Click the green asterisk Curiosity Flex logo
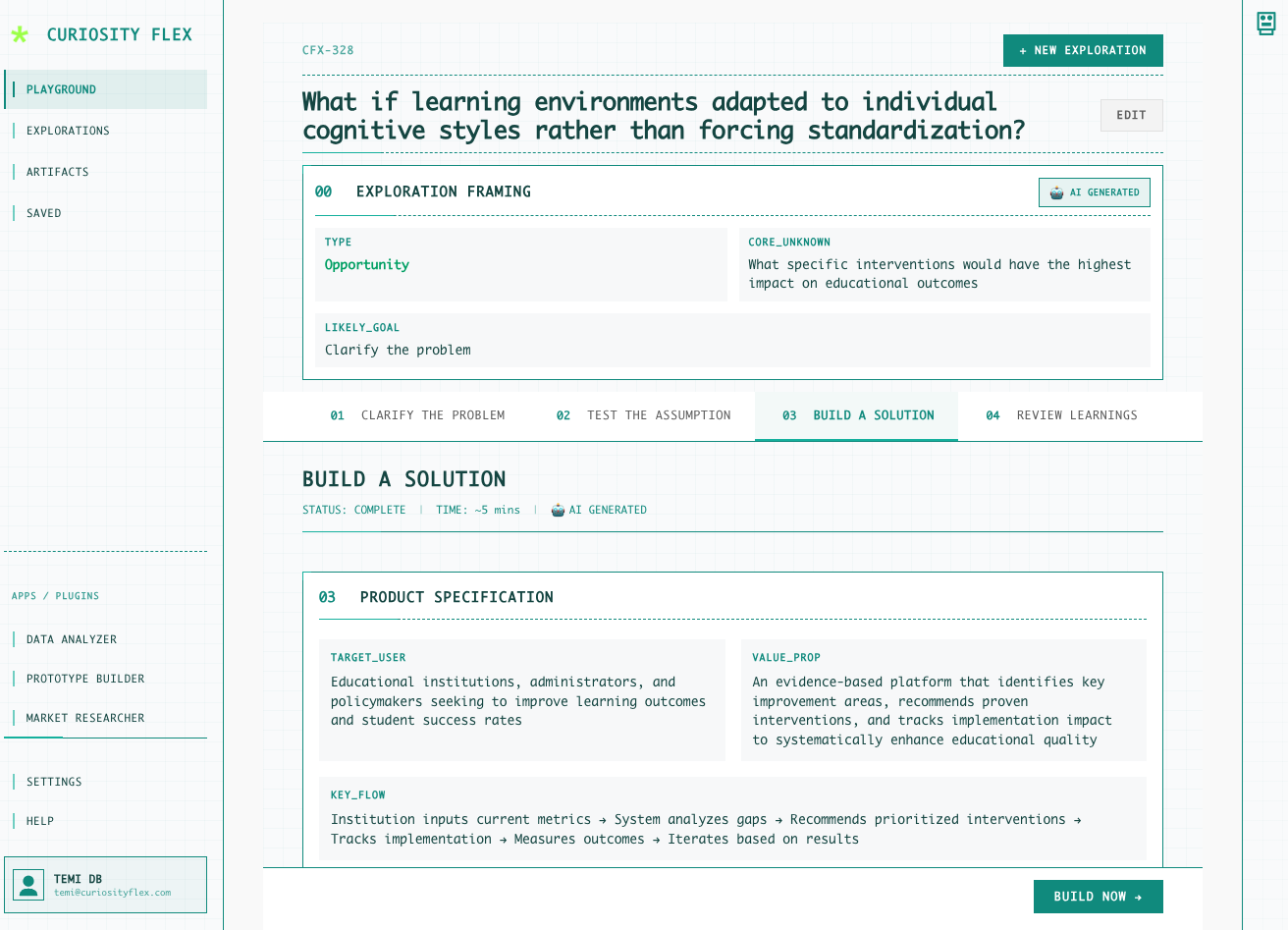 20,34
